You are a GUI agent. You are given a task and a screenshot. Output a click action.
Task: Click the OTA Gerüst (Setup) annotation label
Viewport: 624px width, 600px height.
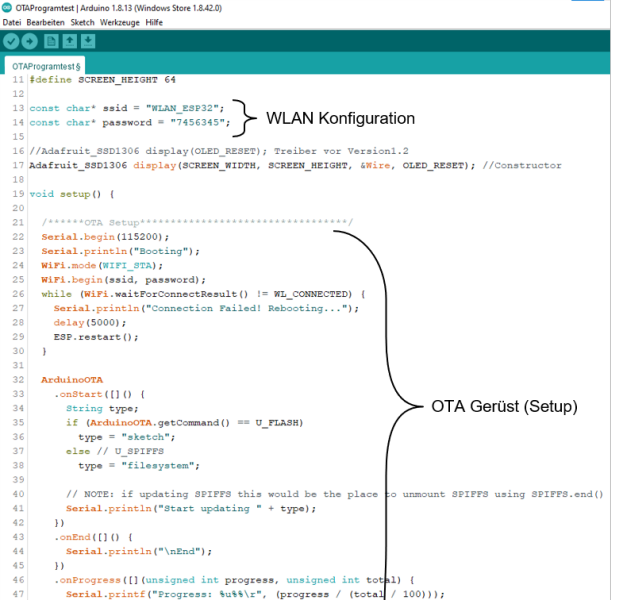tap(505, 407)
